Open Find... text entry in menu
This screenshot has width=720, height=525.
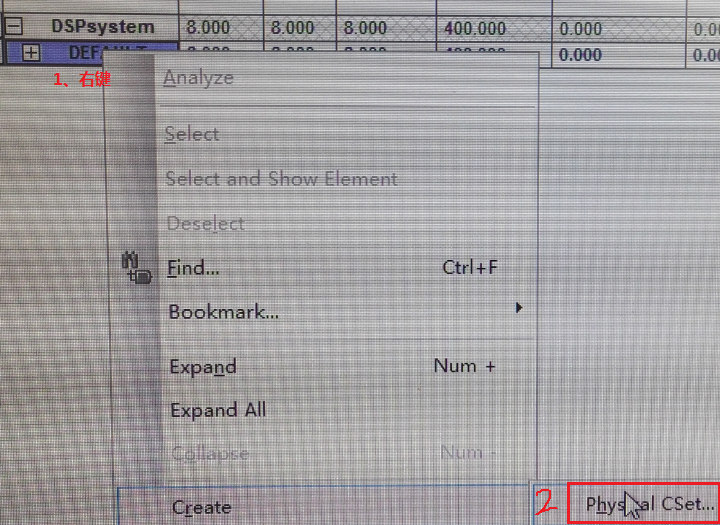(x=194, y=268)
